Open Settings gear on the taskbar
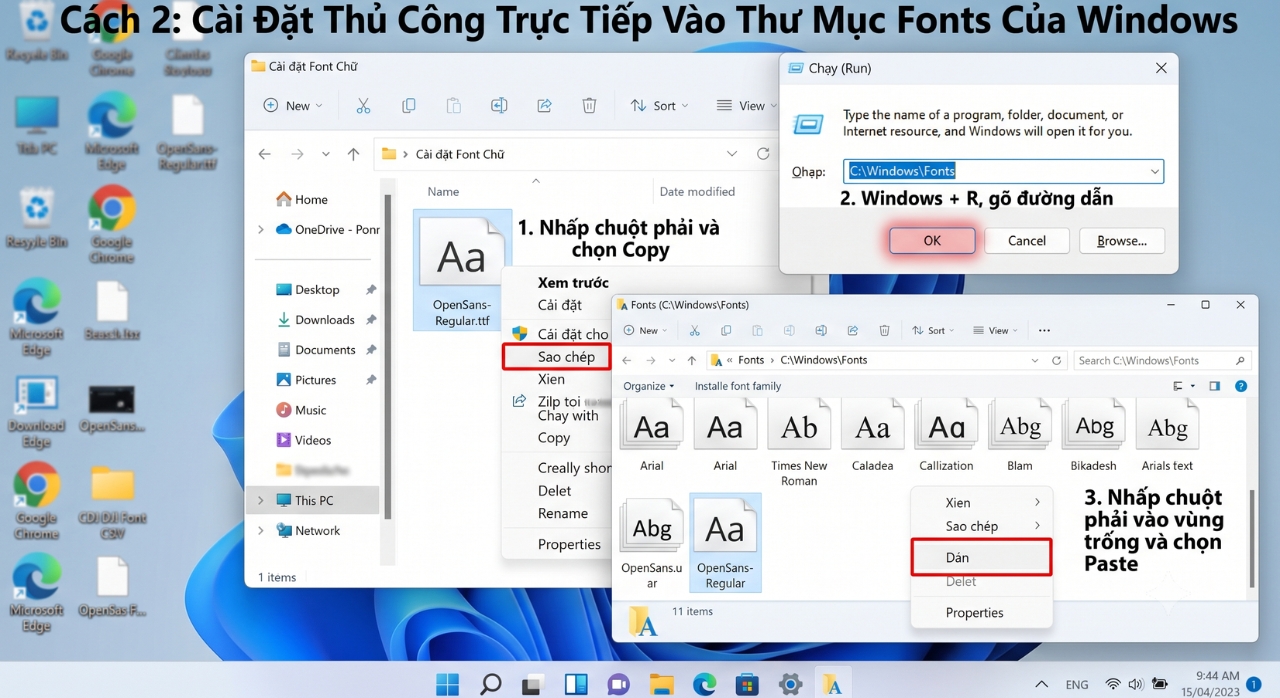Screen dimensions: 1280x698 coord(790,684)
